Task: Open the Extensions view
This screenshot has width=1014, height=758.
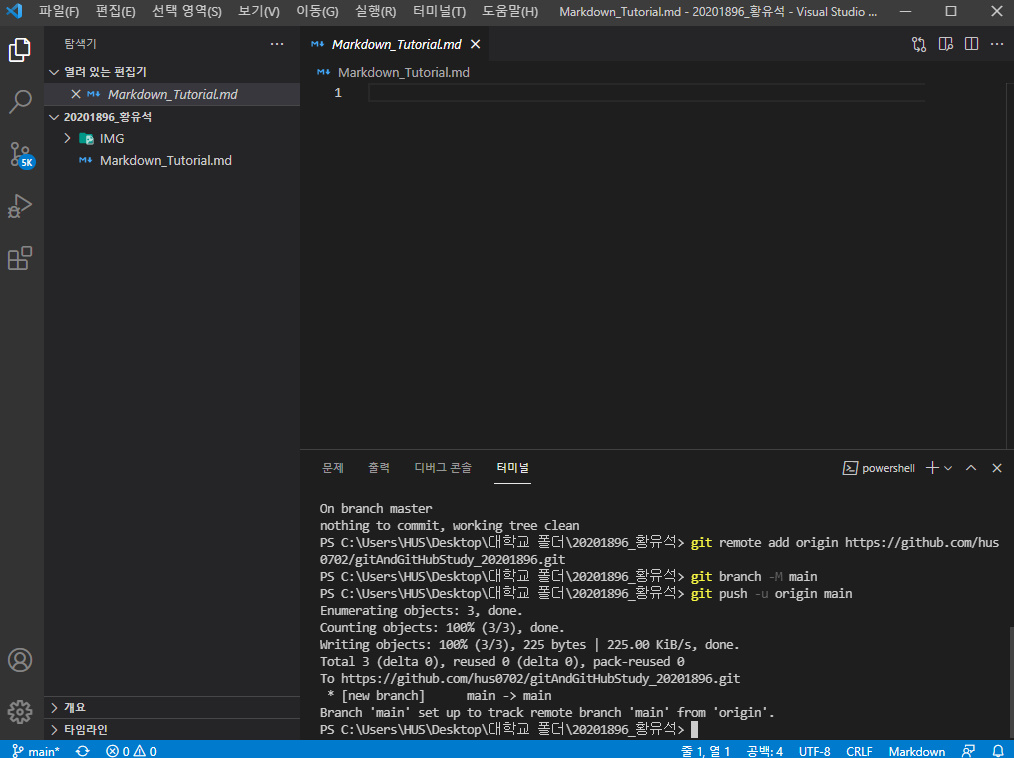Action: (x=20, y=258)
